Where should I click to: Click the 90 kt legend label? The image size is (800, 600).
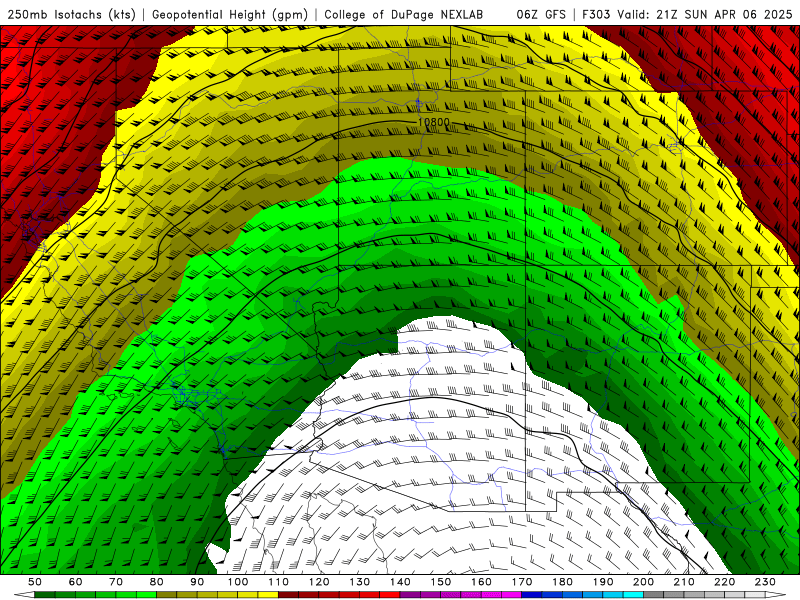pos(197,582)
